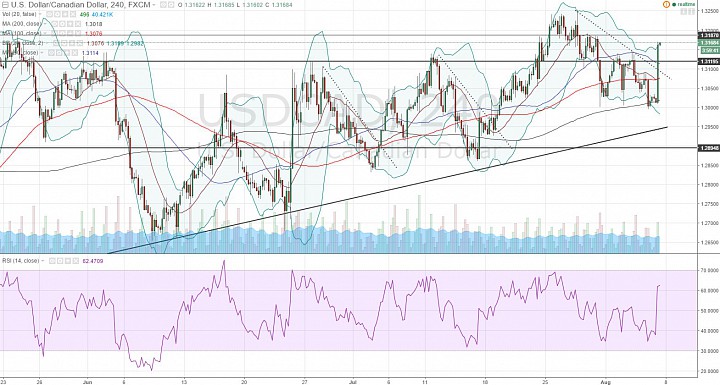Open format settings for Bollinger Bands
The height and width of the screenshot is (385, 720).
click(64, 43)
